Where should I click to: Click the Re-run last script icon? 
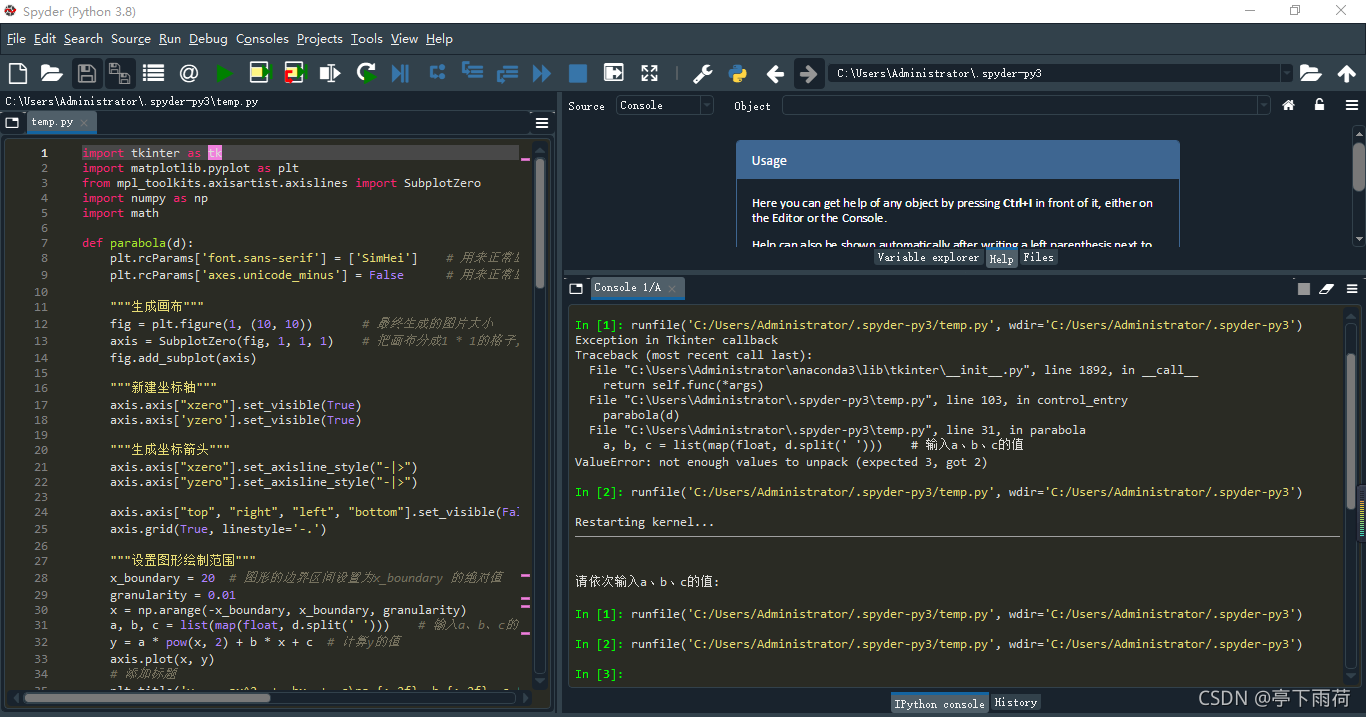[x=366, y=73]
